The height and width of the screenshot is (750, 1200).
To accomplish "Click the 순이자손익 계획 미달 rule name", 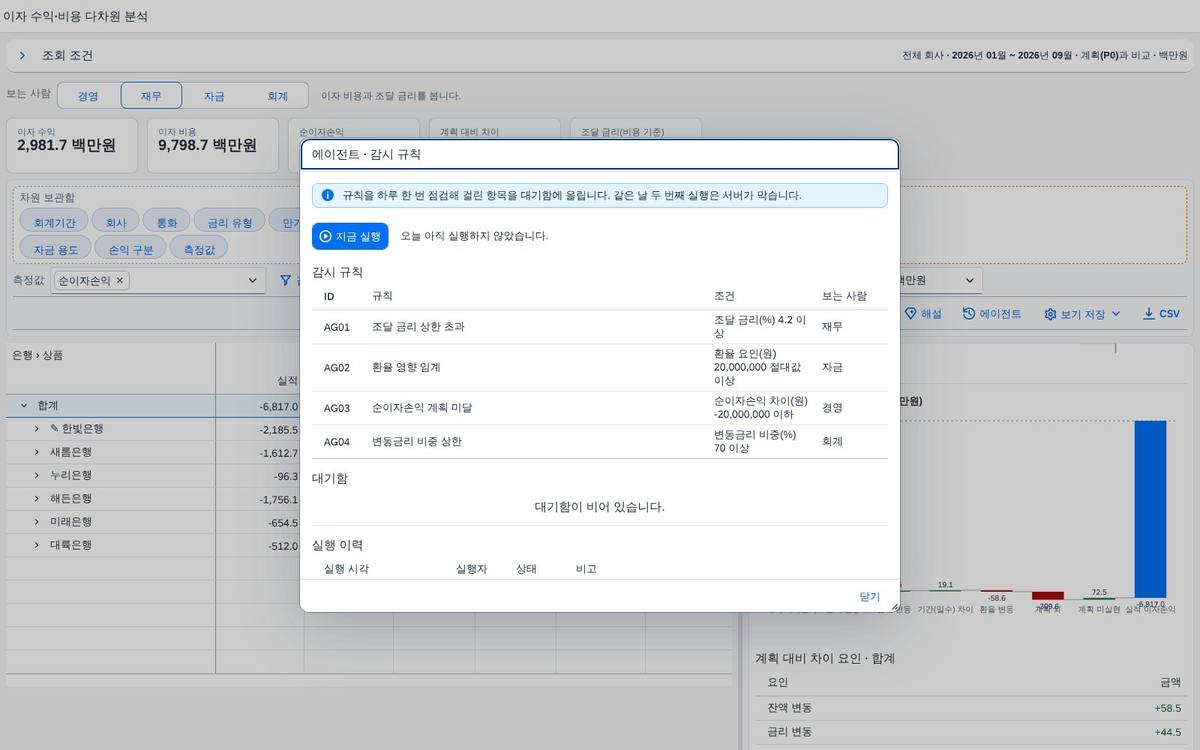I will pos(422,408).
